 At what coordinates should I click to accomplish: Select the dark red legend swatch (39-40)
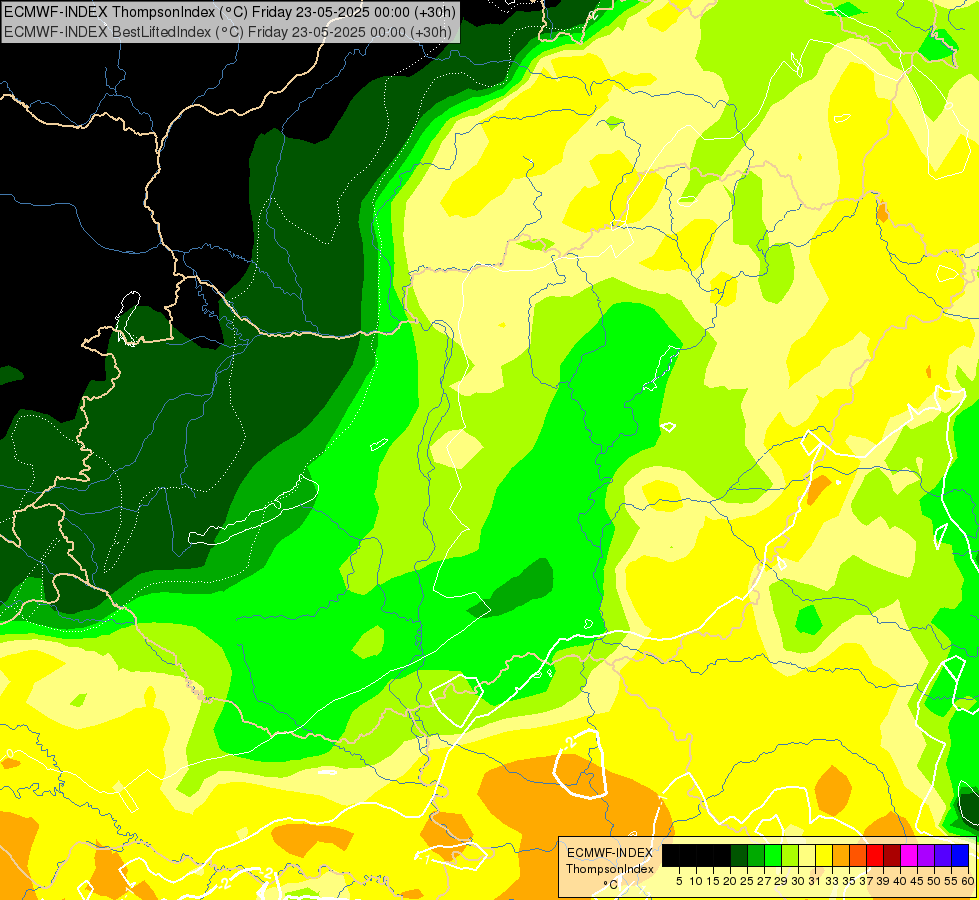click(x=892, y=855)
